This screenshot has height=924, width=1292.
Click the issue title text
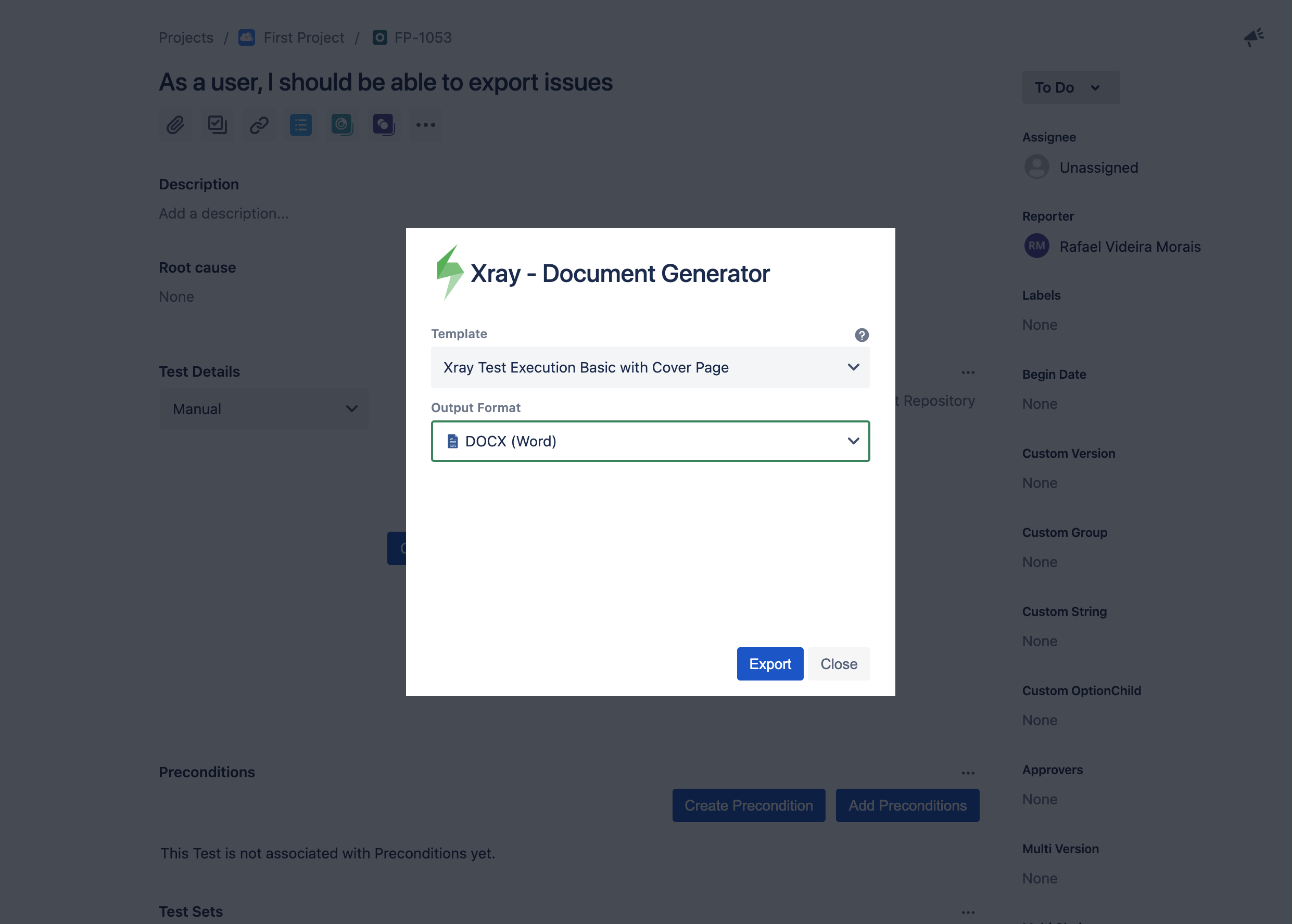pos(386,83)
